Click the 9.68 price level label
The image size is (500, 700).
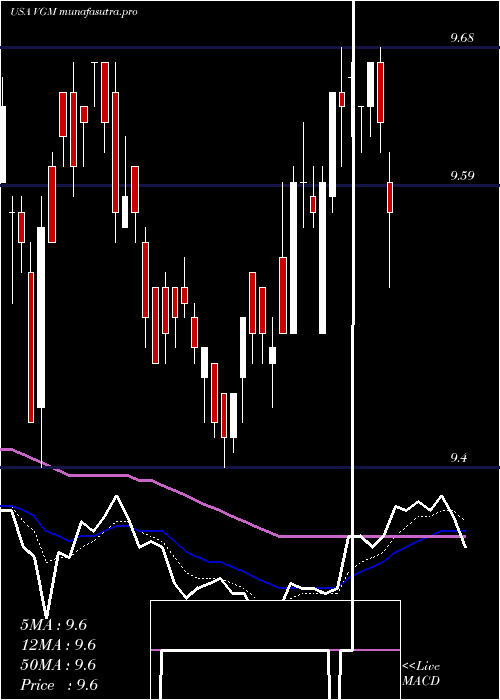(462, 38)
